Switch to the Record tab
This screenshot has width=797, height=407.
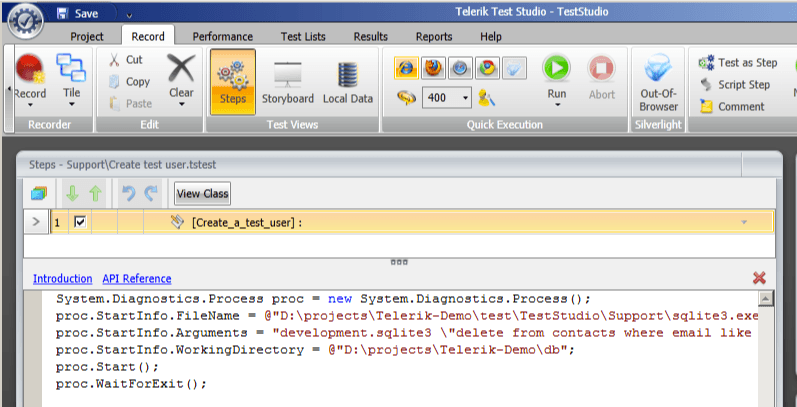point(148,37)
